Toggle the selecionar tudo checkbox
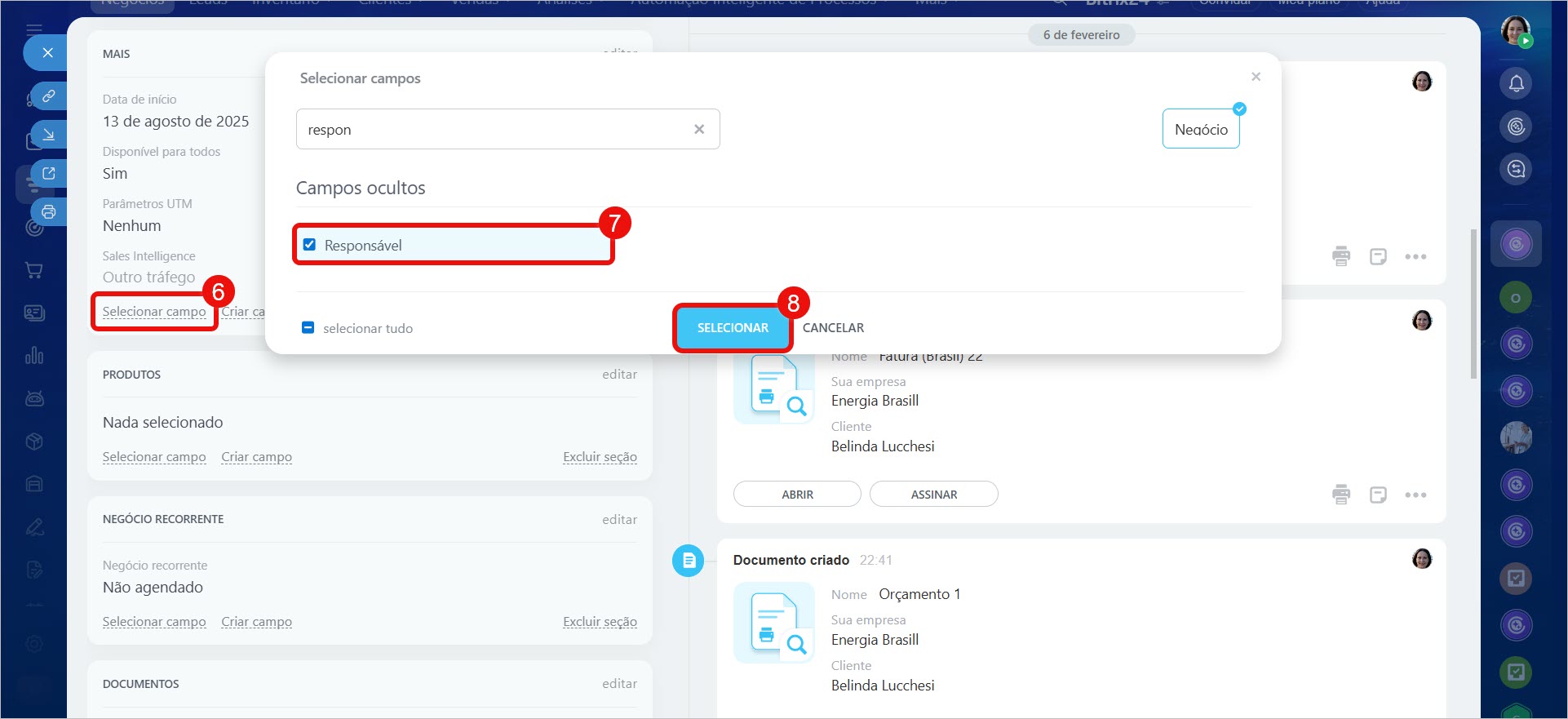 (x=308, y=328)
